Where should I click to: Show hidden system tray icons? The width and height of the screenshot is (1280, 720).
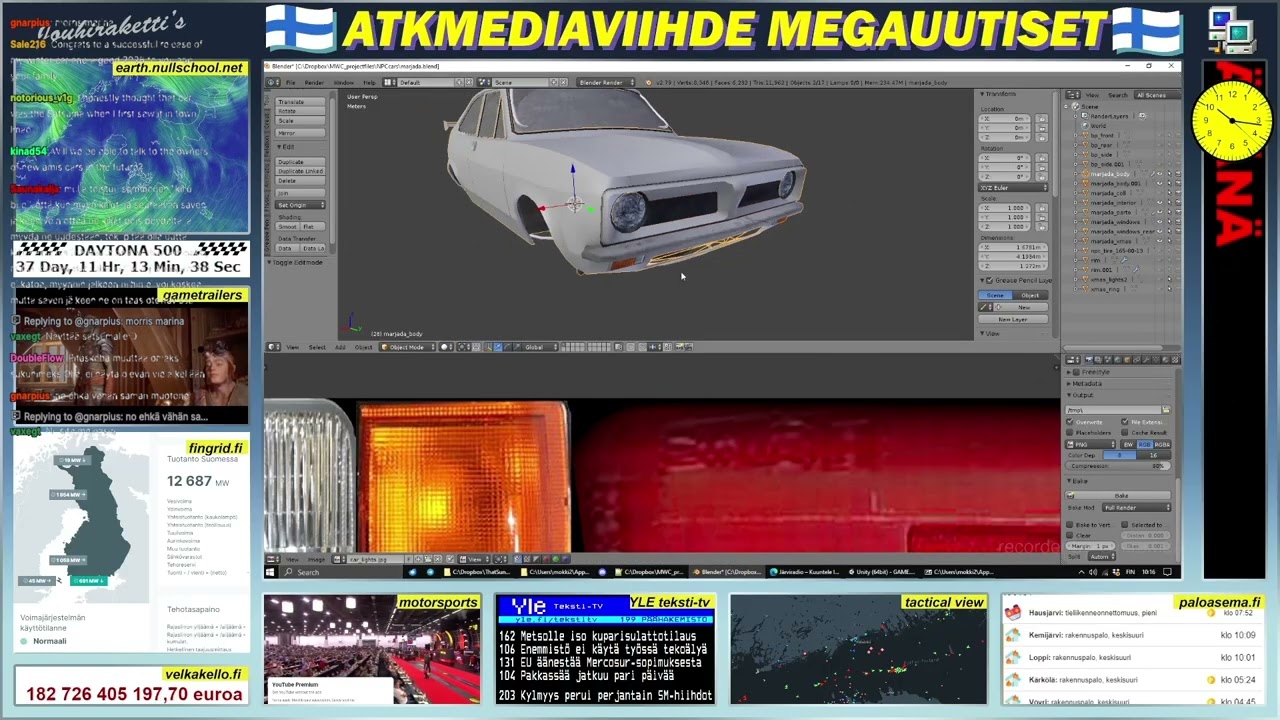[x=1082, y=572]
